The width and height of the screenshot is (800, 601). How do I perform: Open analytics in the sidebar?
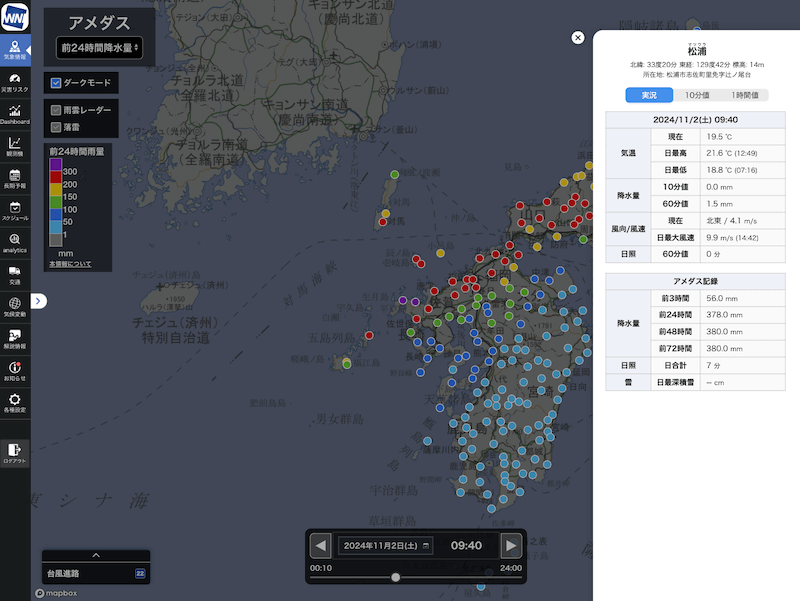tap(15, 243)
